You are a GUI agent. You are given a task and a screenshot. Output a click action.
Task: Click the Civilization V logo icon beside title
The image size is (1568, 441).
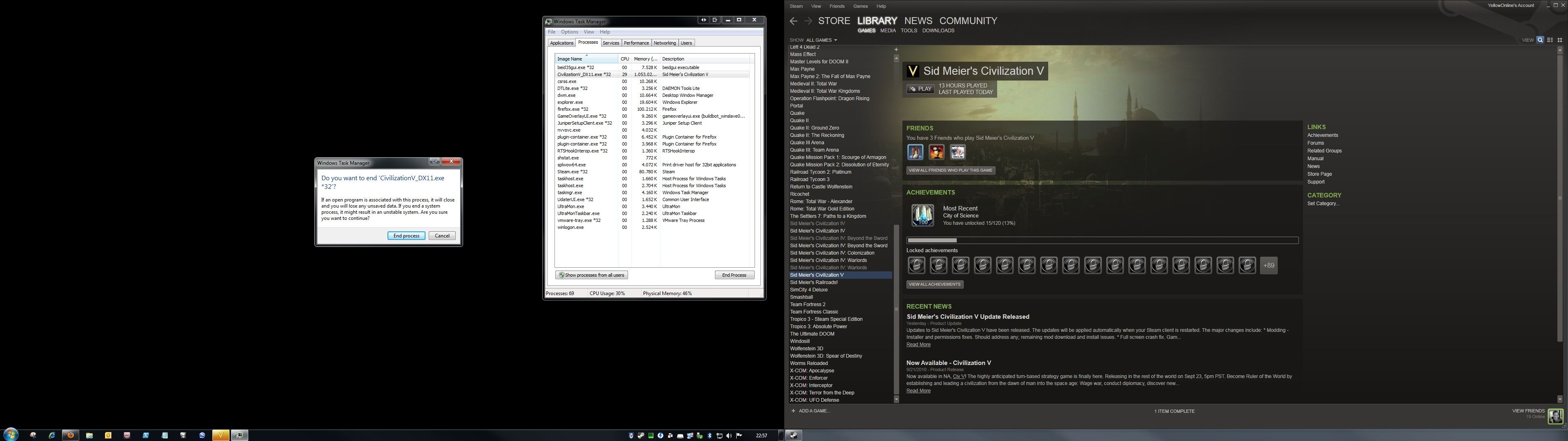[913, 71]
